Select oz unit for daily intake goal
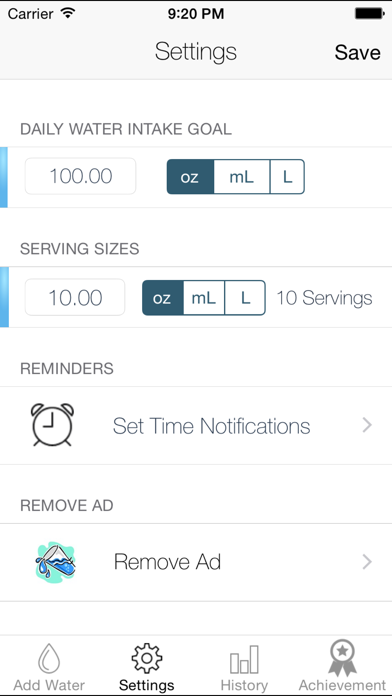 point(190,177)
